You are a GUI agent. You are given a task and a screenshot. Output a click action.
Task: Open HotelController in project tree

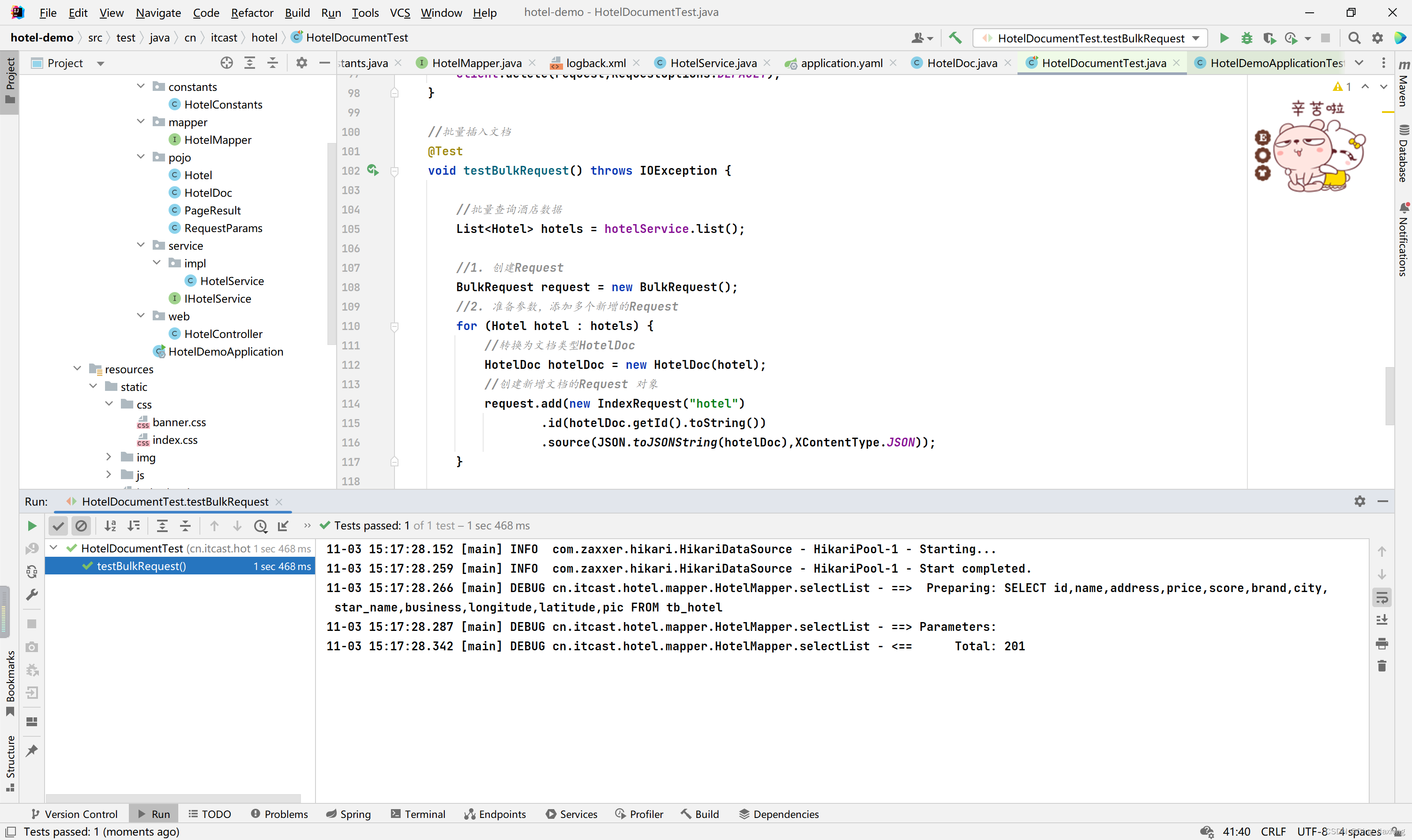(x=223, y=334)
